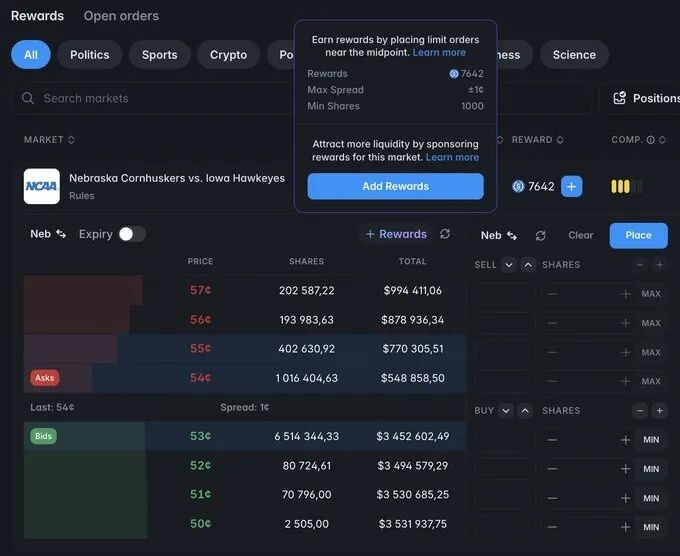The width and height of the screenshot is (680, 556).
Task: Select the All category filter
Action: pos(31,55)
